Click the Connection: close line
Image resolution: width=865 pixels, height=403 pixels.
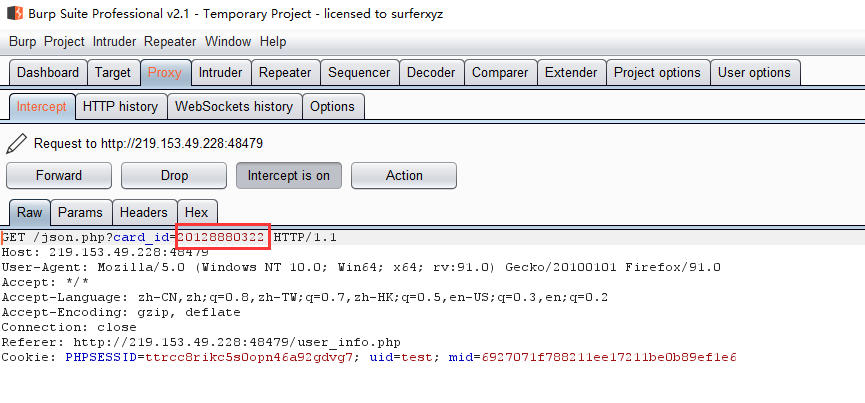[x=69, y=327]
